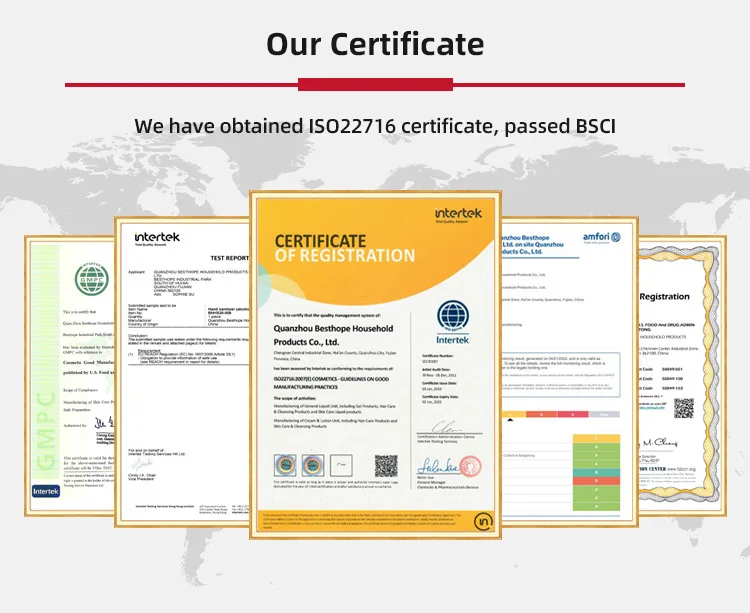Click the Intertek logo on the test report
This screenshot has height=613, width=750.
coord(157,238)
